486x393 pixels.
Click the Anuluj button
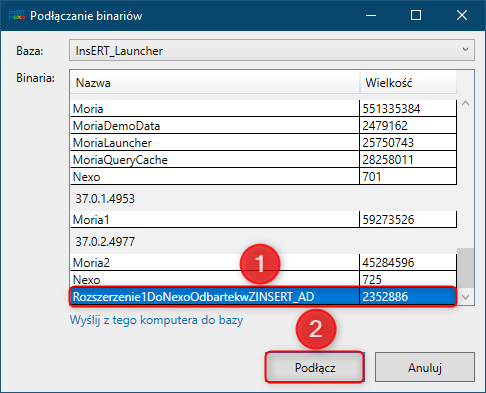[425, 367]
